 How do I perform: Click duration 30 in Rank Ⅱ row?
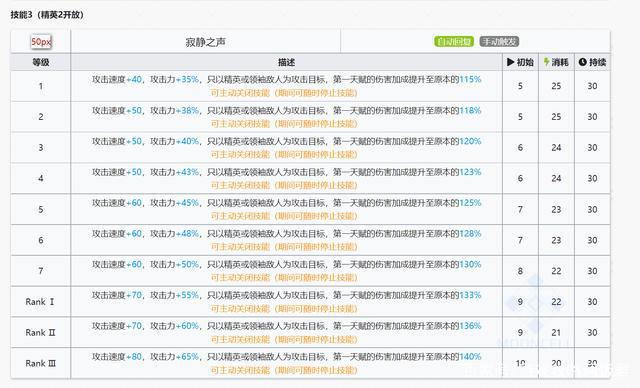(592, 333)
